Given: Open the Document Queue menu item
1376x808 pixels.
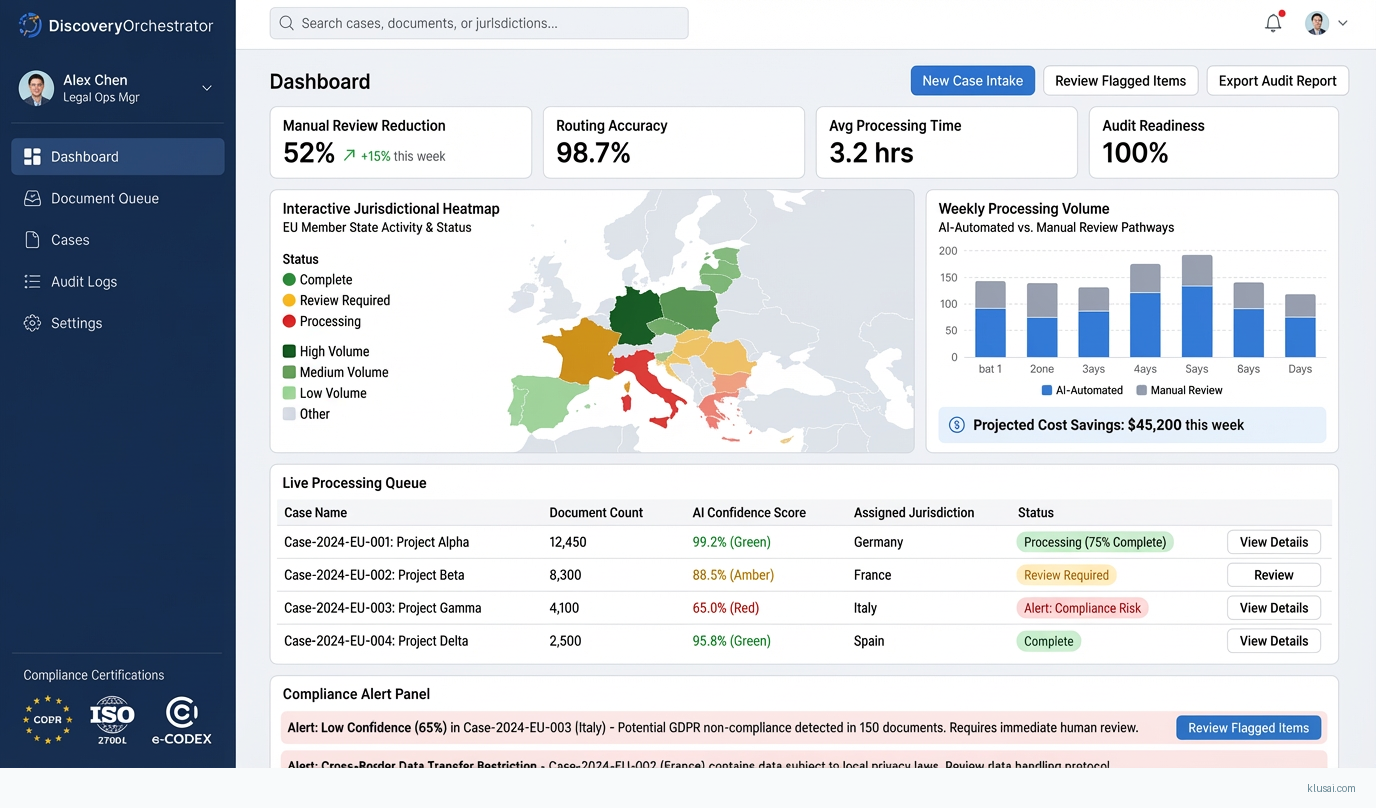Looking at the screenshot, I should [105, 199].
